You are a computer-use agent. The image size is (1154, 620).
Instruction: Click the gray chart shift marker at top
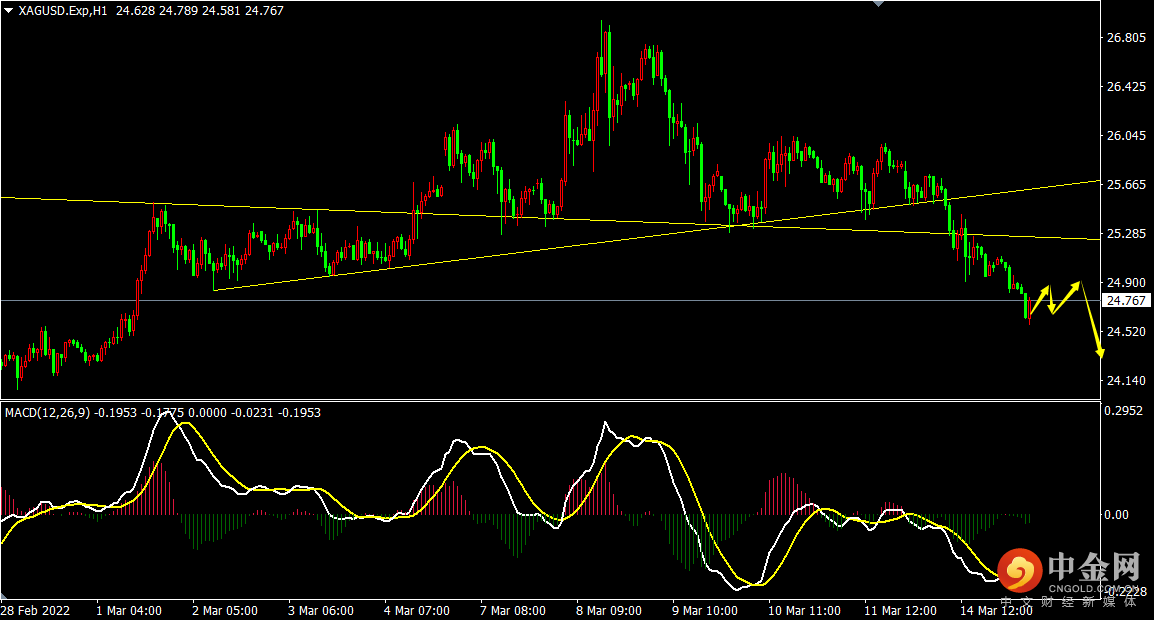point(878,4)
